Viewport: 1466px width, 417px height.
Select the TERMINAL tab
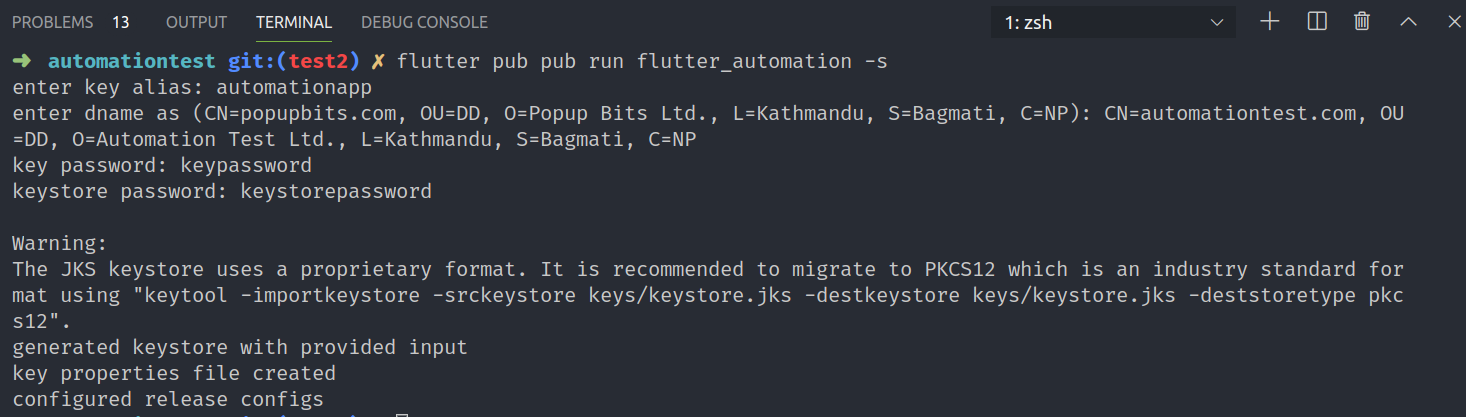click(294, 22)
